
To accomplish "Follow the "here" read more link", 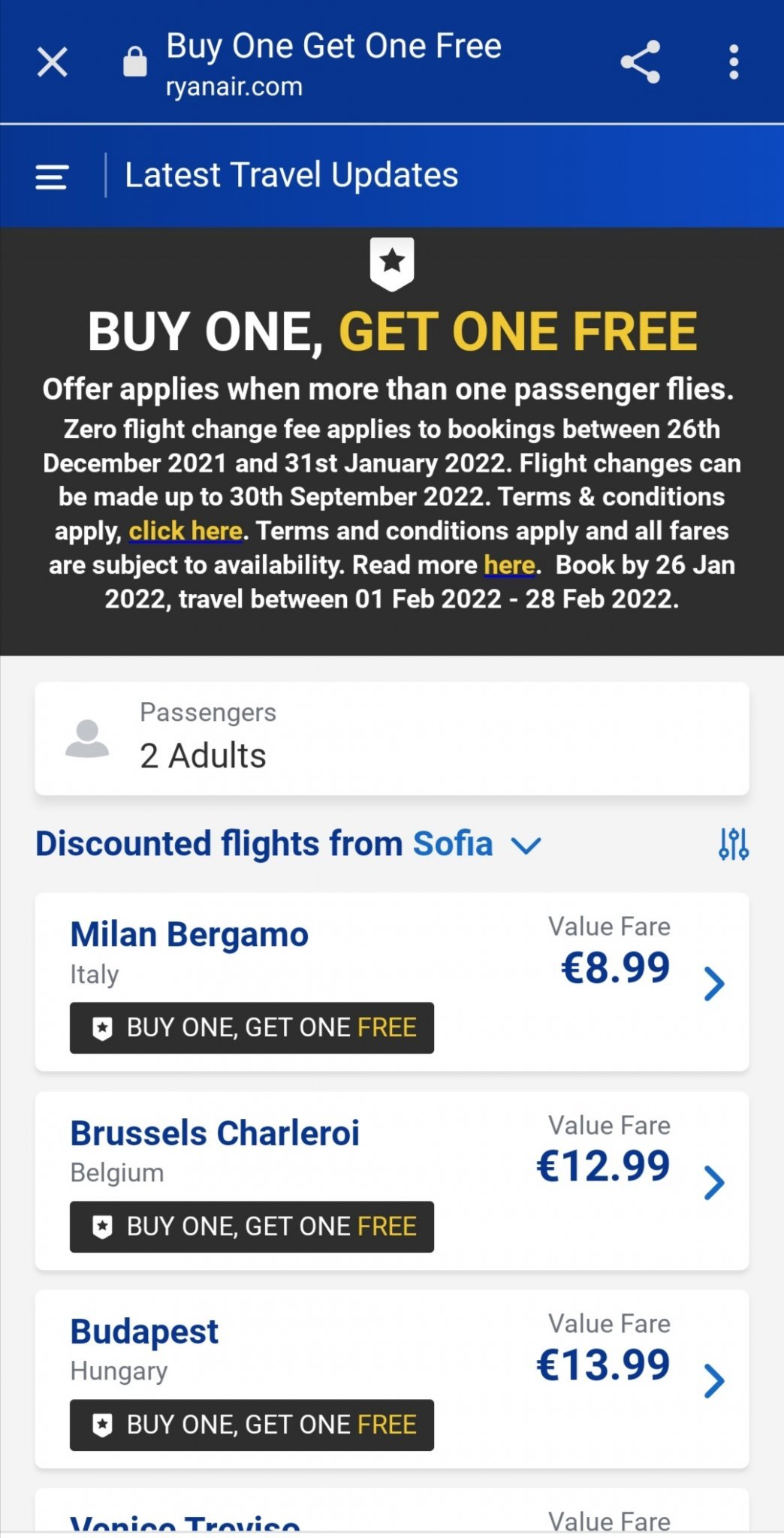I will tap(509, 565).
